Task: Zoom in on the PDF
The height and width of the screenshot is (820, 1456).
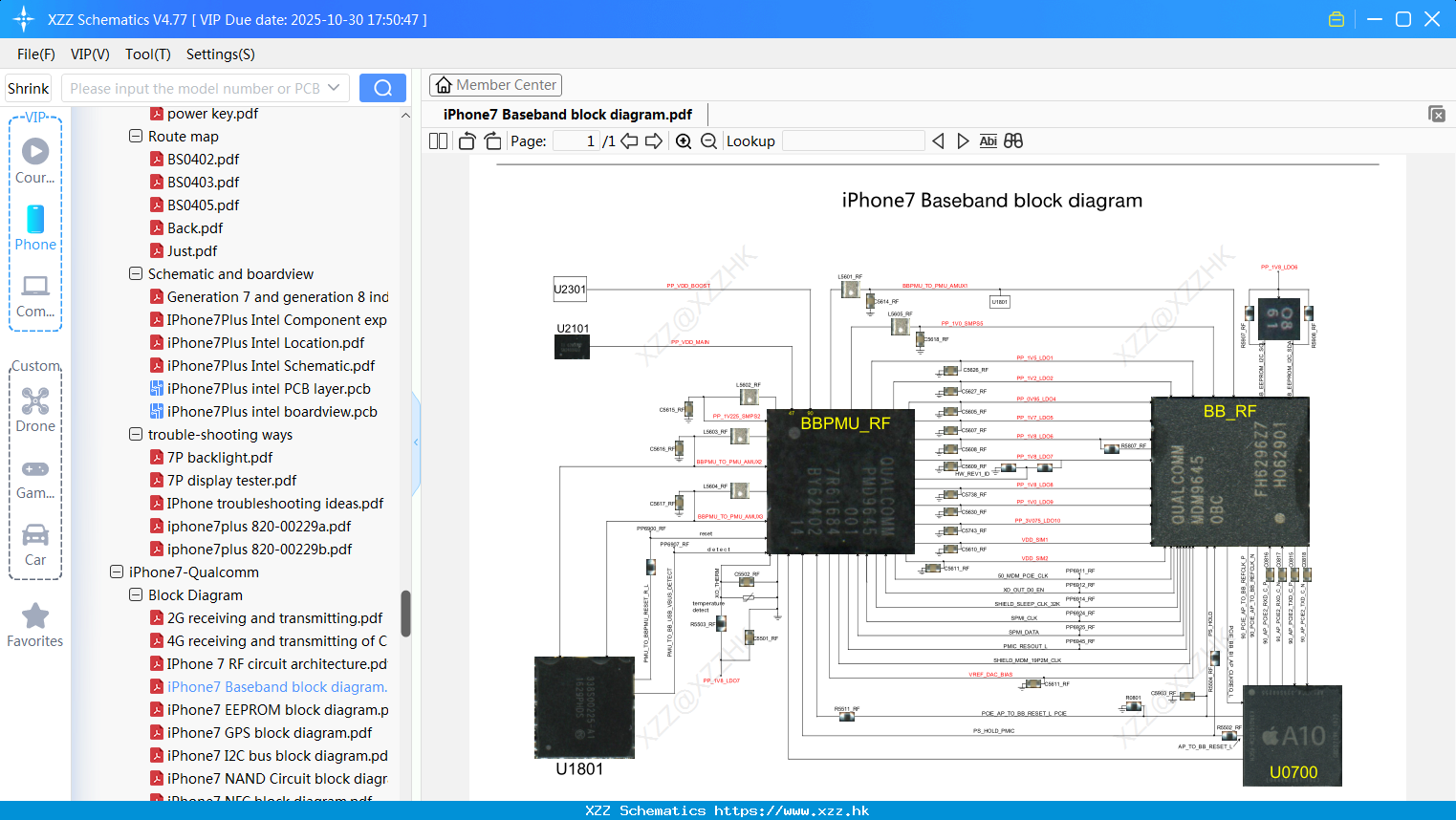Action: (x=684, y=141)
